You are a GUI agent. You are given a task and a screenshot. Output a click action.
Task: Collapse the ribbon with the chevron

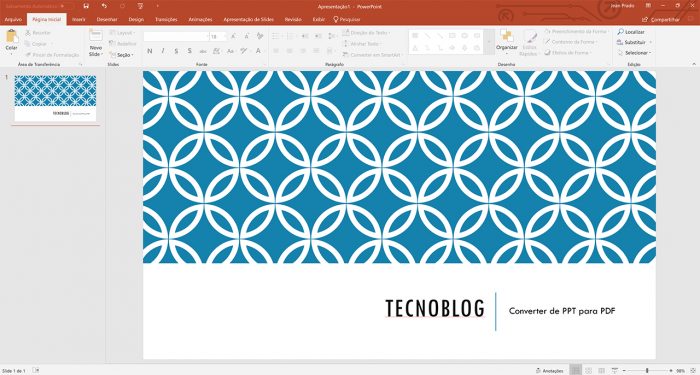pyautogui.click(x=694, y=64)
